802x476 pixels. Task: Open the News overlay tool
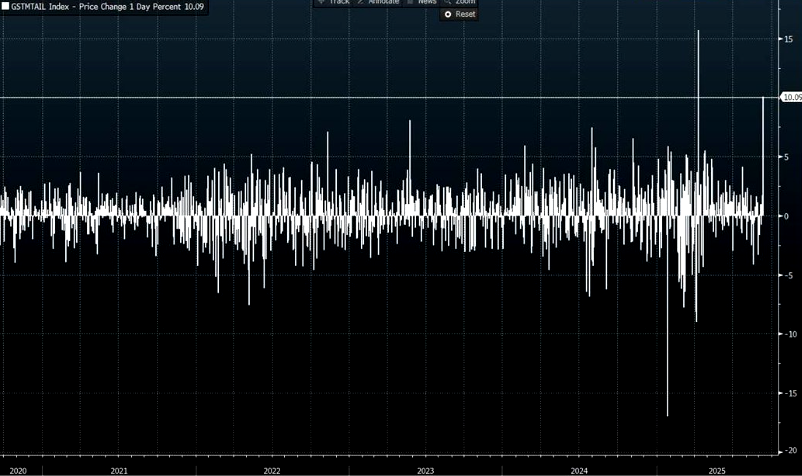(x=425, y=2)
